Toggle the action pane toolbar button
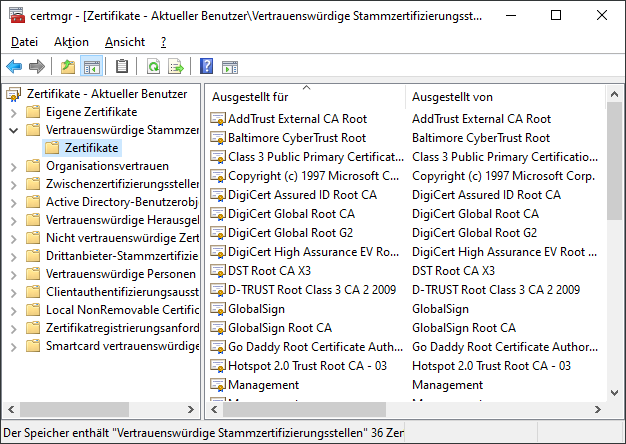Image resolution: width=626 pixels, height=444 pixels. (230, 67)
